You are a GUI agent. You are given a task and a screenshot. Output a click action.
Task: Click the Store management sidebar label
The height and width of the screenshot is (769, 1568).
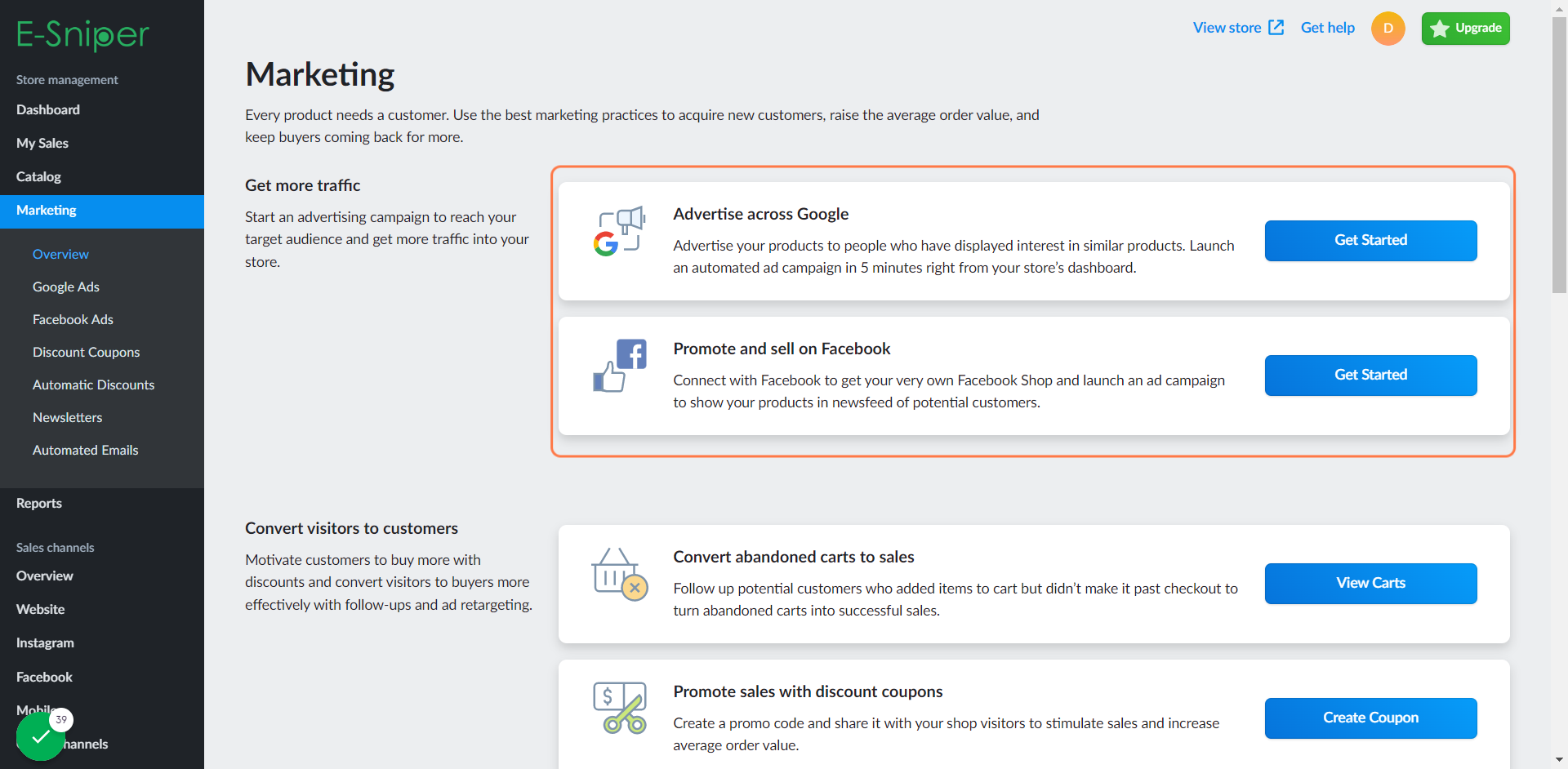pos(67,80)
